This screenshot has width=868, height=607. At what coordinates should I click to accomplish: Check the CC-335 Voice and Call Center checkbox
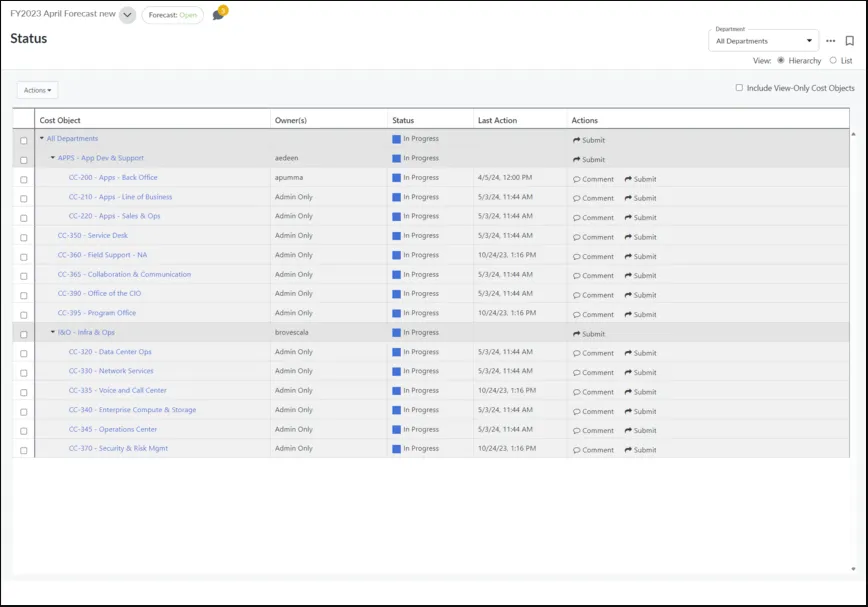(x=24, y=392)
